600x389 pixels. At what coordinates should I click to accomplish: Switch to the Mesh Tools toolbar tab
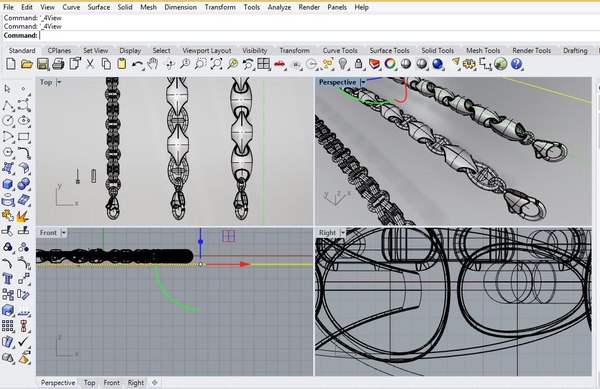[x=483, y=50]
